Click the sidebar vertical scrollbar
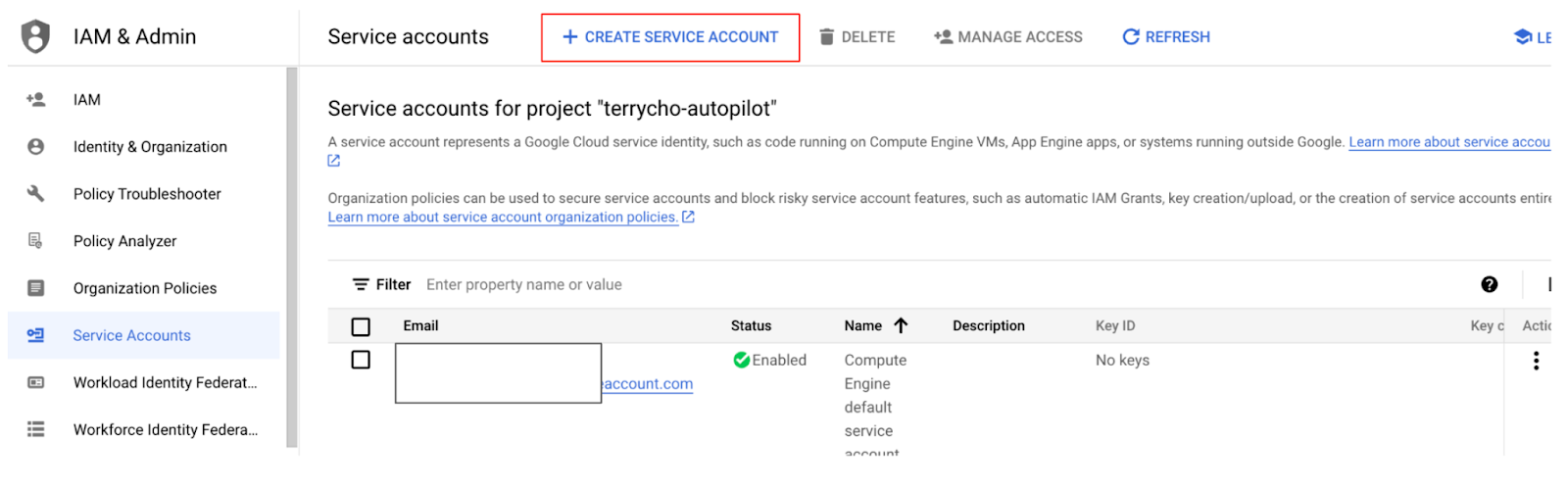Viewport: 1568px width, 488px height. 291,258
